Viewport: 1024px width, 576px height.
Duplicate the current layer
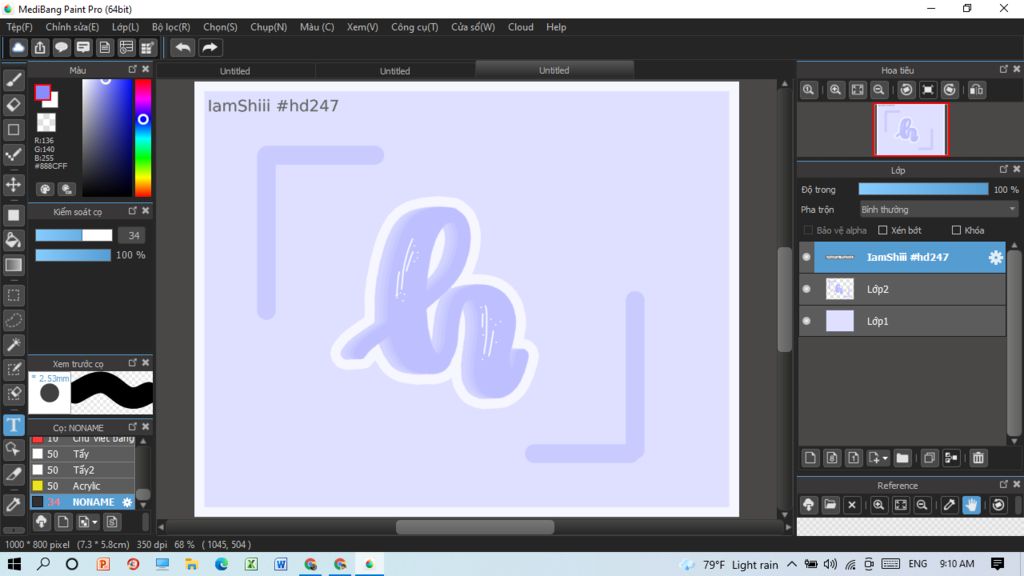pos(929,458)
